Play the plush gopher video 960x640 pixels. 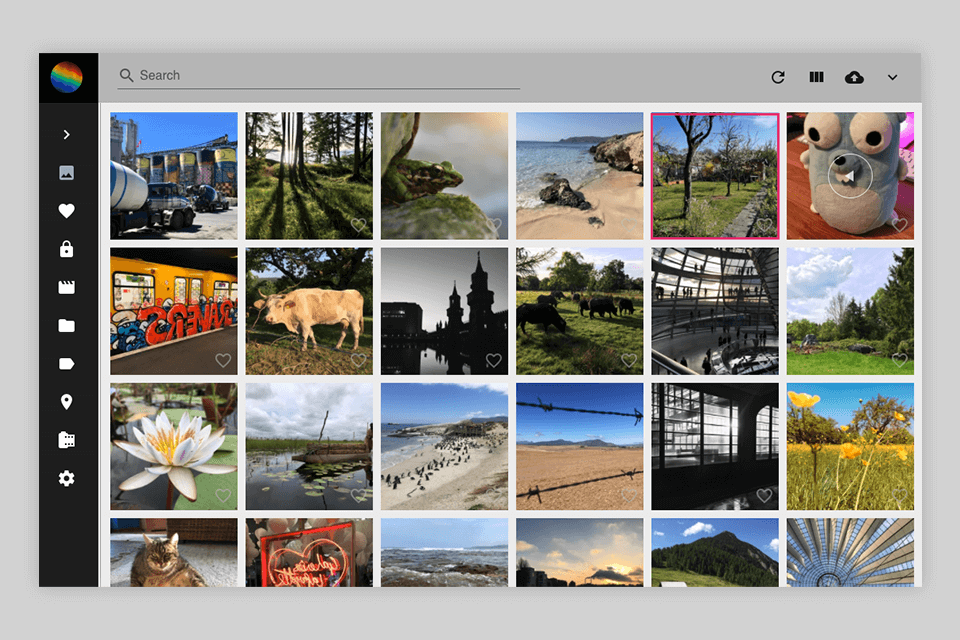[x=850, y=176]
